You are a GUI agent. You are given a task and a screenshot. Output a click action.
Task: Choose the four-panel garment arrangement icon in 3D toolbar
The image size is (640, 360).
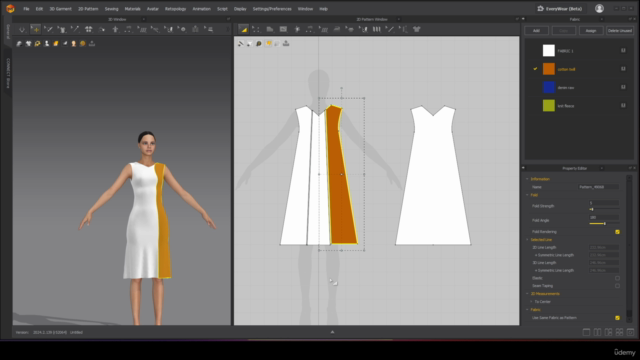[89, 29]
